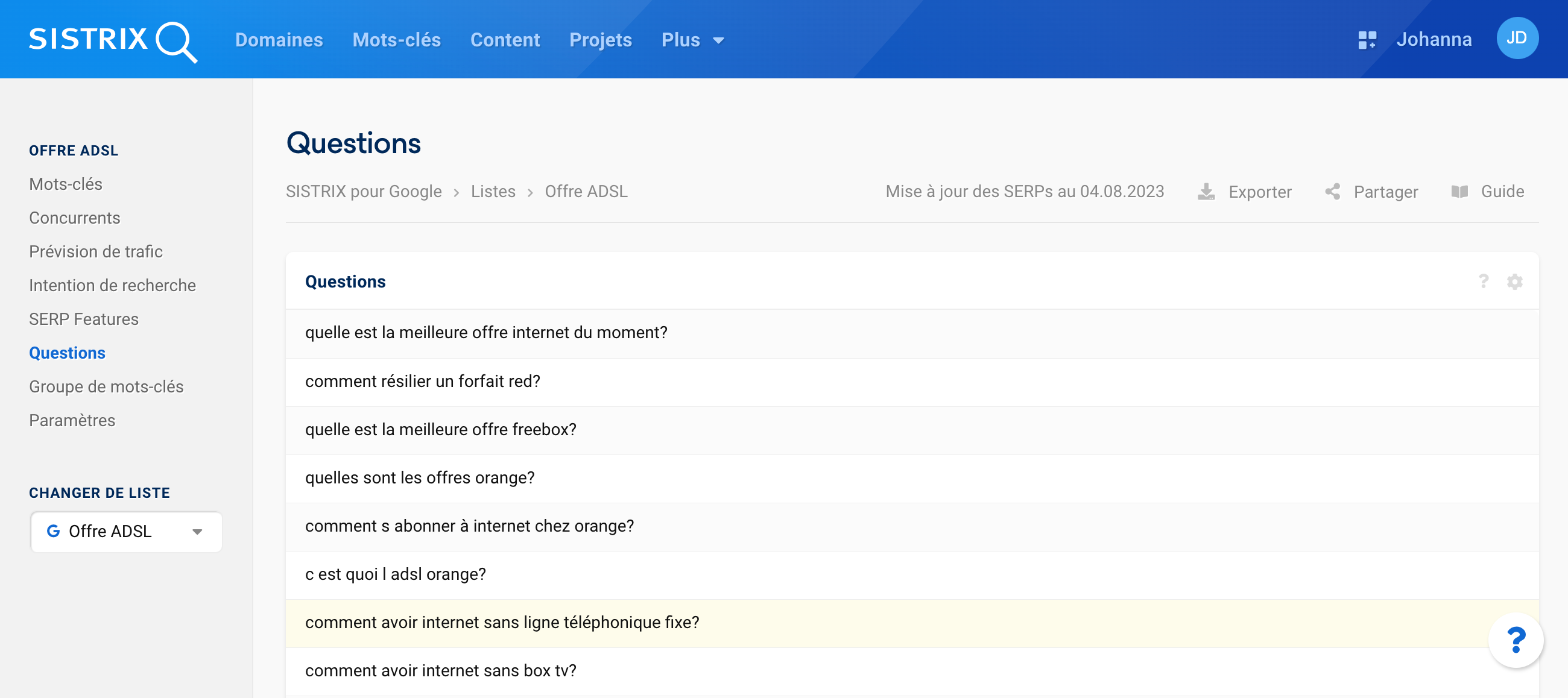Screen dimensions: 1568x698
Task: Open the Mots-clés header navigation item
Action: 396,40
